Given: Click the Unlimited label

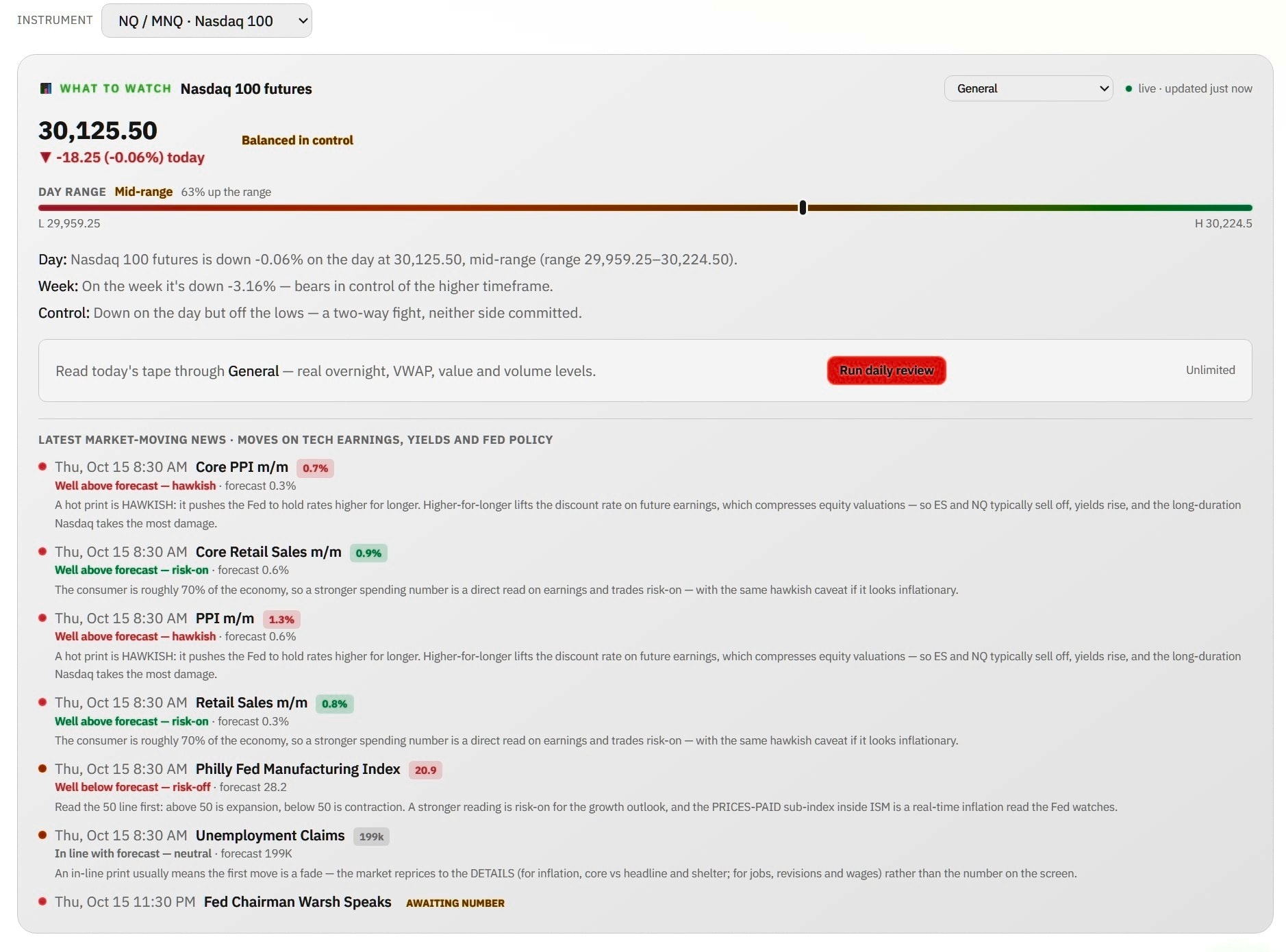Looking at the screenshot, I should click(1210, 370).
